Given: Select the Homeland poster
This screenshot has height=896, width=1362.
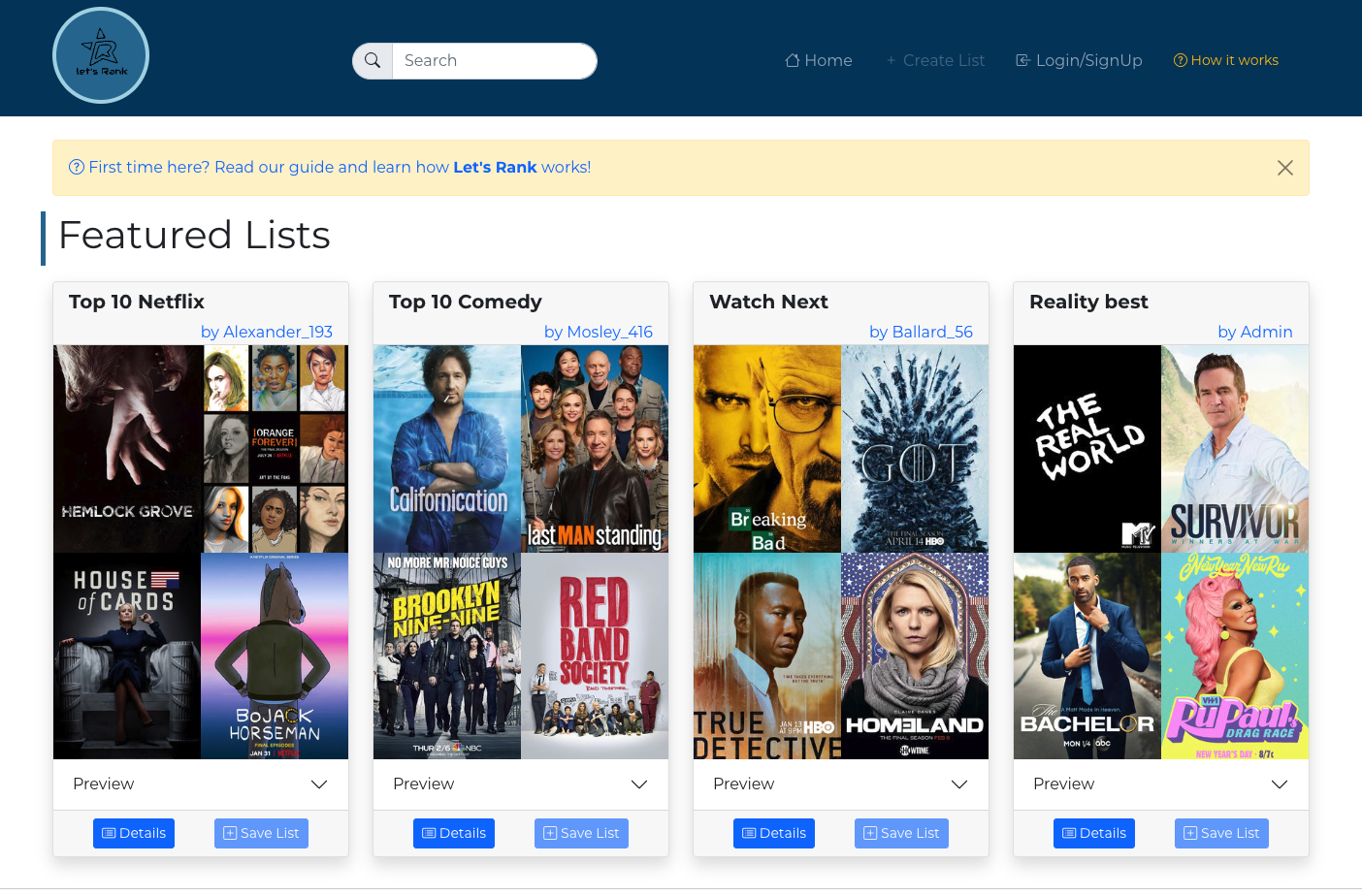Looking at the screenshot, I should pyautogui.click(x=915, y=656).
